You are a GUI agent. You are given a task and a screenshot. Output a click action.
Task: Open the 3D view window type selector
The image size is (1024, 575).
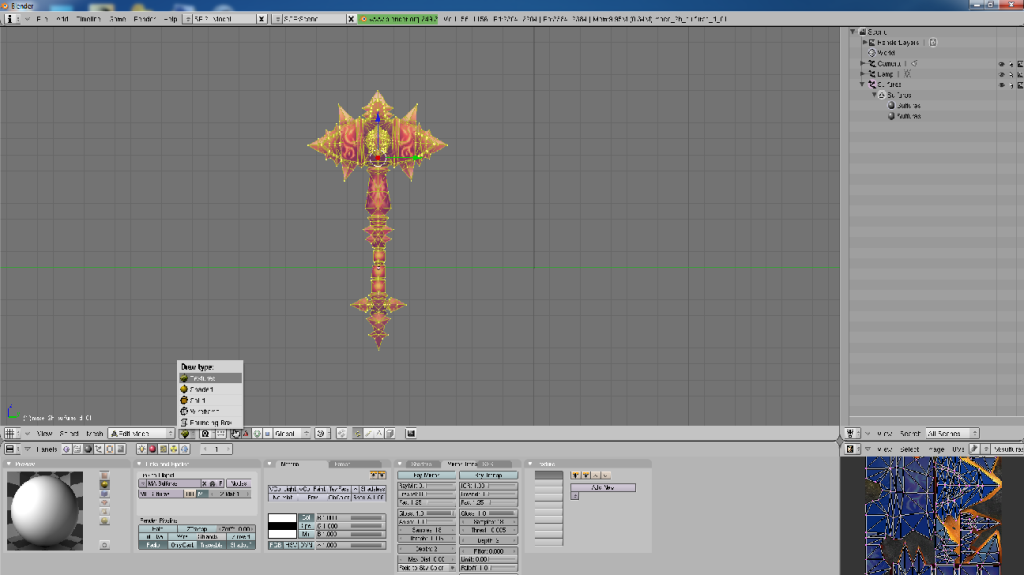(x=10, y=433)
